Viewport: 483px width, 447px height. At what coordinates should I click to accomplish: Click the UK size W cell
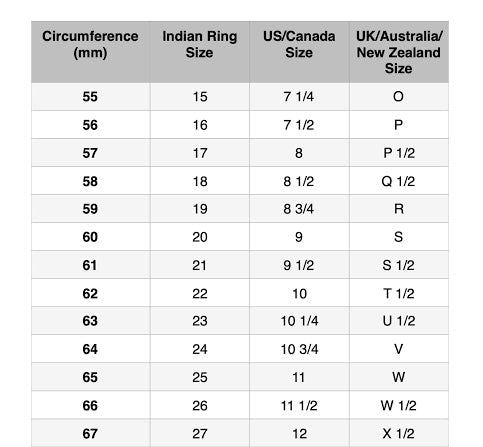pyautogui.click(x=399, y=377)
